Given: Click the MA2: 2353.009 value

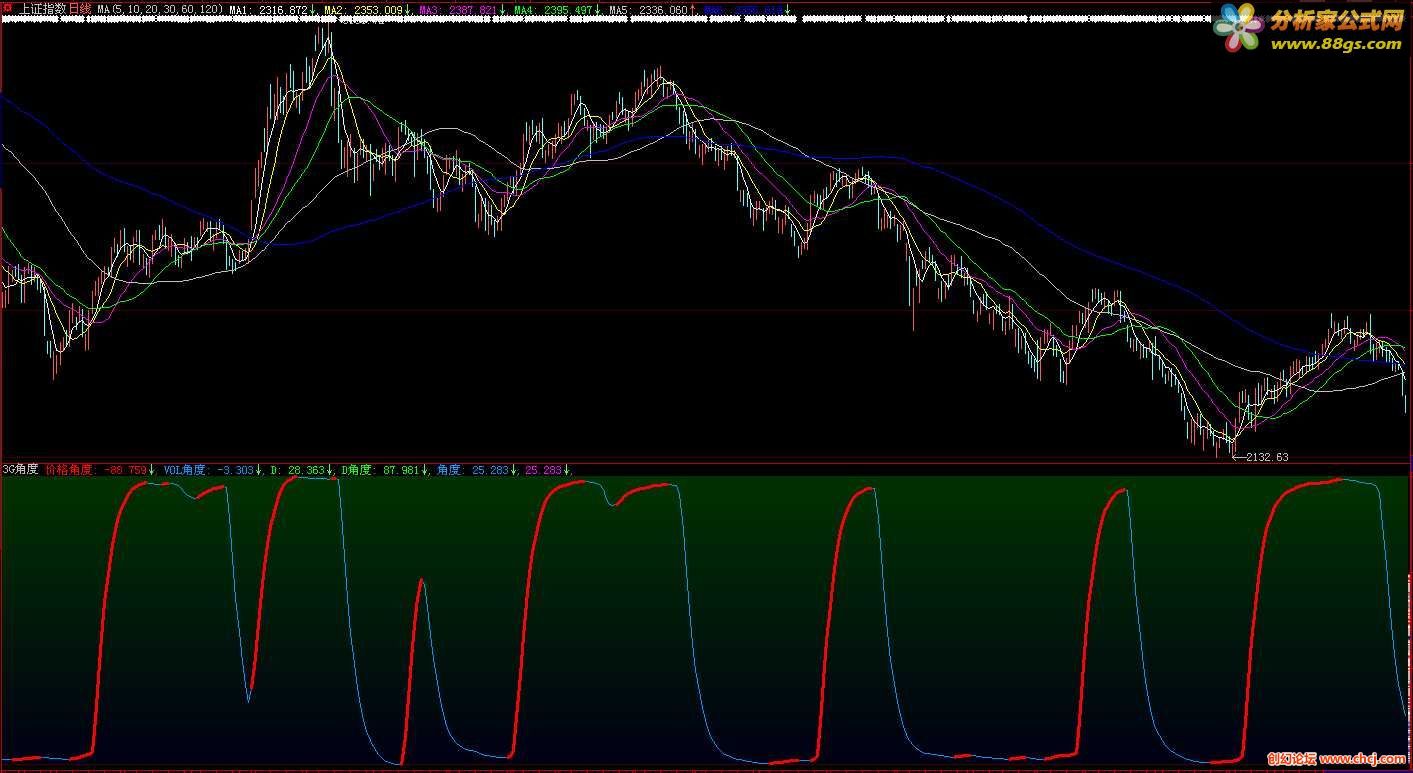Looking at the screenshot, I should coord(364,10).
